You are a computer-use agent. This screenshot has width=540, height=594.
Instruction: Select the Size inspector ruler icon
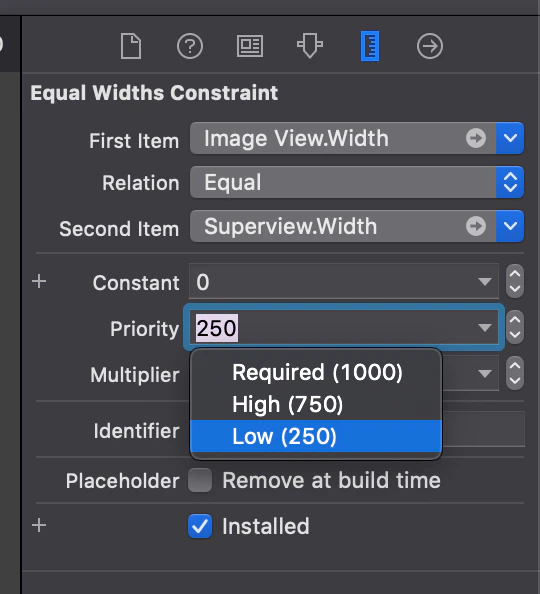click(370, 46)
